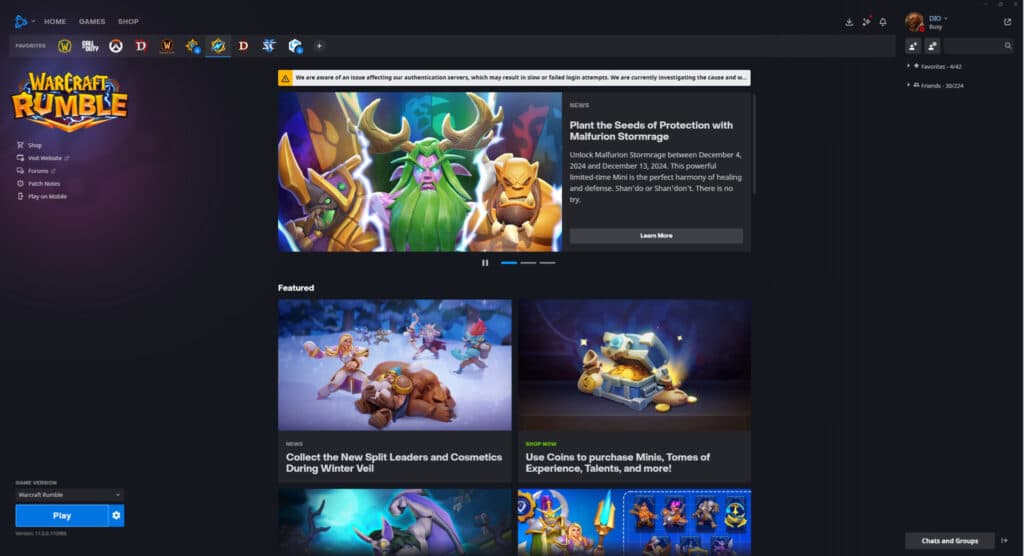Click the blue Play button
This screenshot has height=556, width=1024.
pos(61,515)
